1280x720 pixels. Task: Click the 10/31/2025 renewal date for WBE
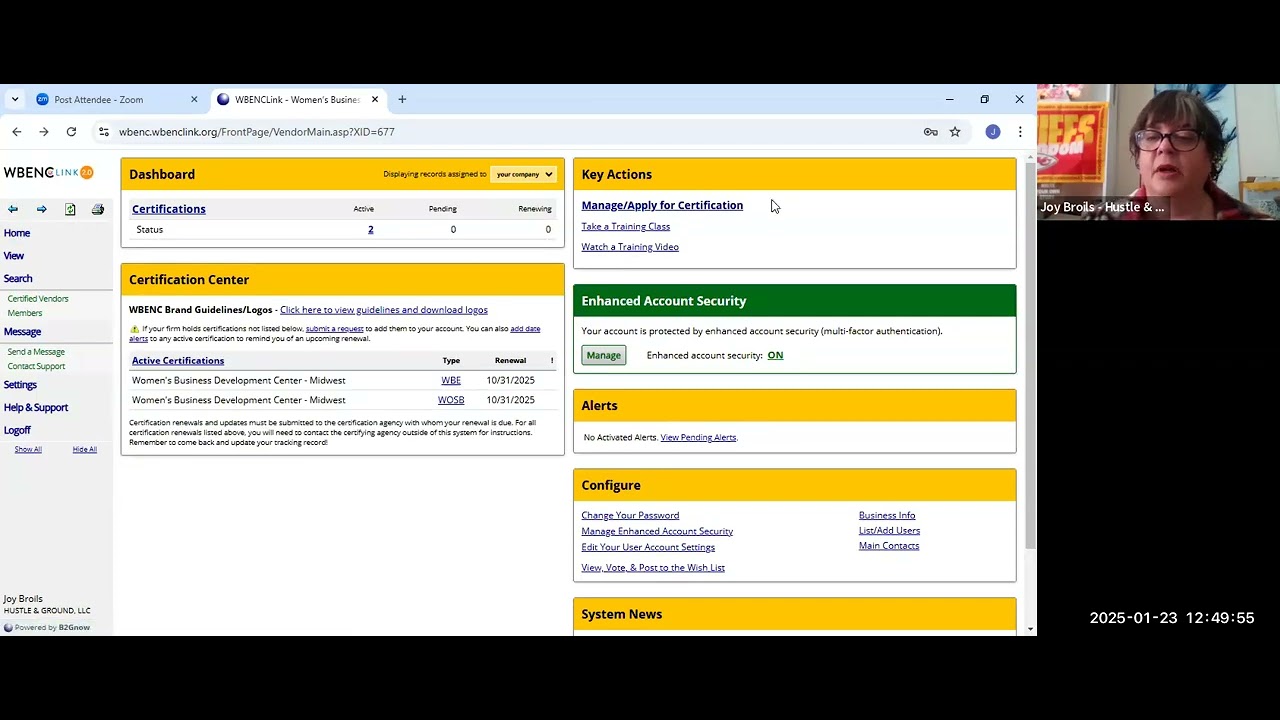(510, 381)
